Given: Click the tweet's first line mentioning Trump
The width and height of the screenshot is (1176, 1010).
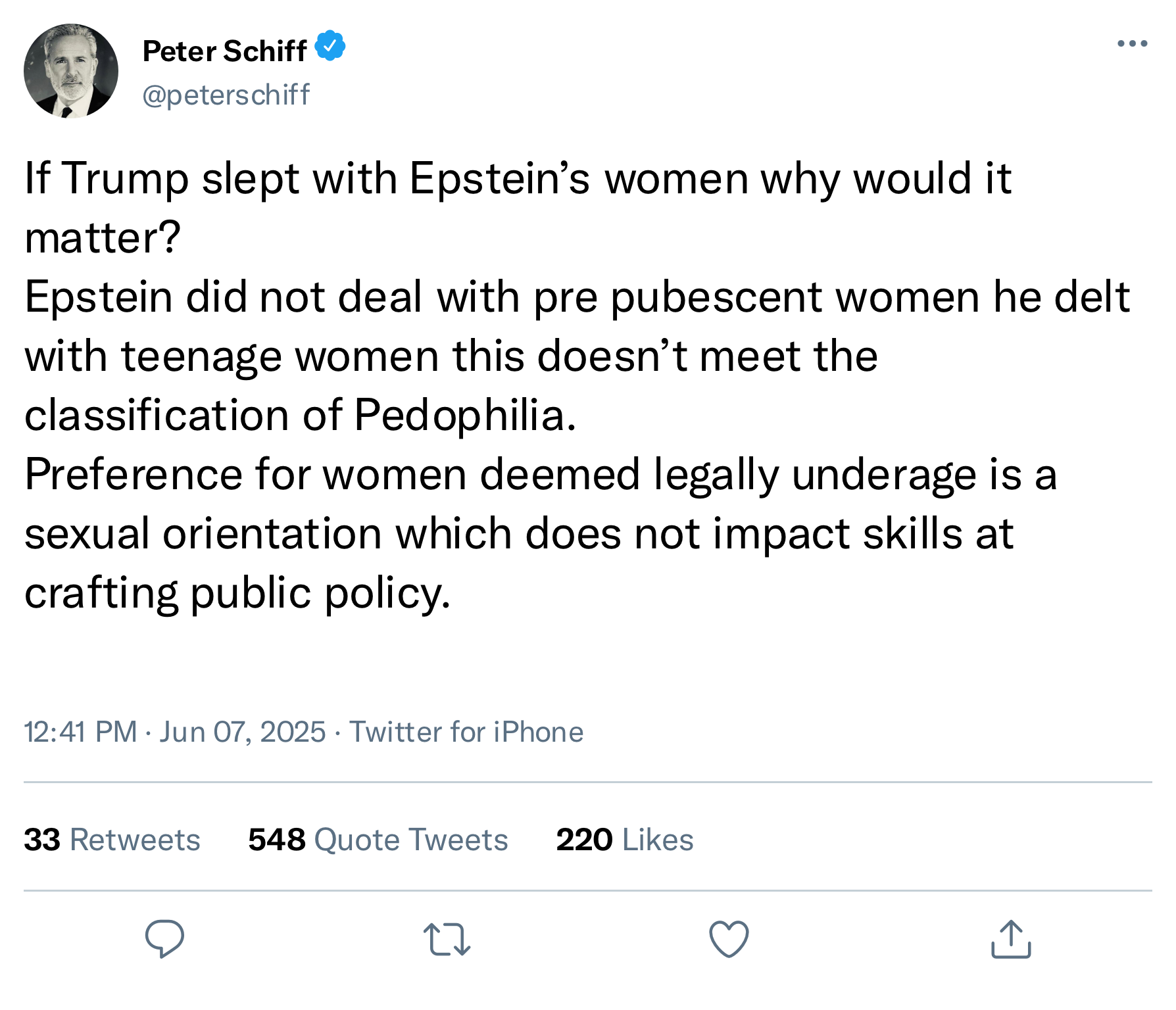Looking at the screenshot, I should [517, 178].
